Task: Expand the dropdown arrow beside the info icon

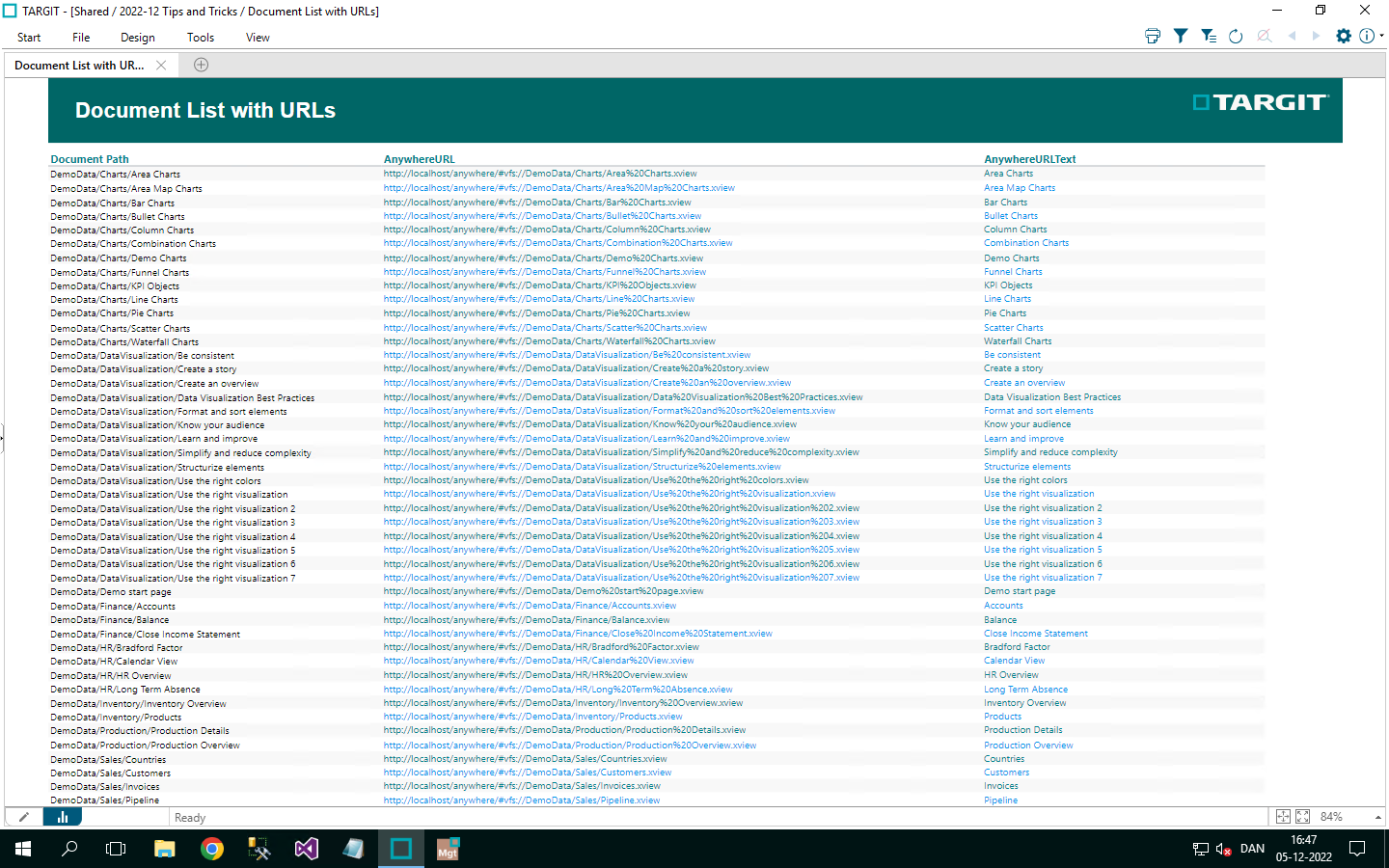Action: pyautogui.click(x=1381, y=36)
